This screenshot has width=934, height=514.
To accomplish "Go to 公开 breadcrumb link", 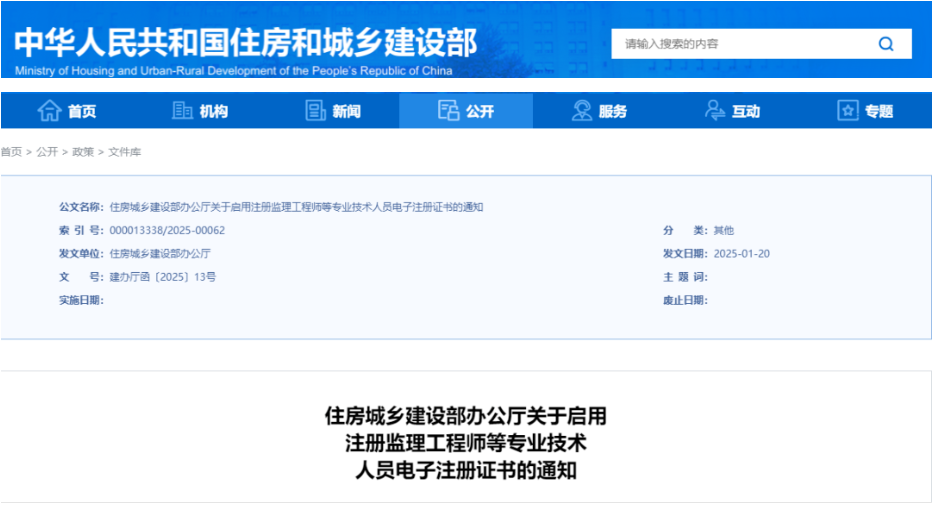I will [47, 152].
